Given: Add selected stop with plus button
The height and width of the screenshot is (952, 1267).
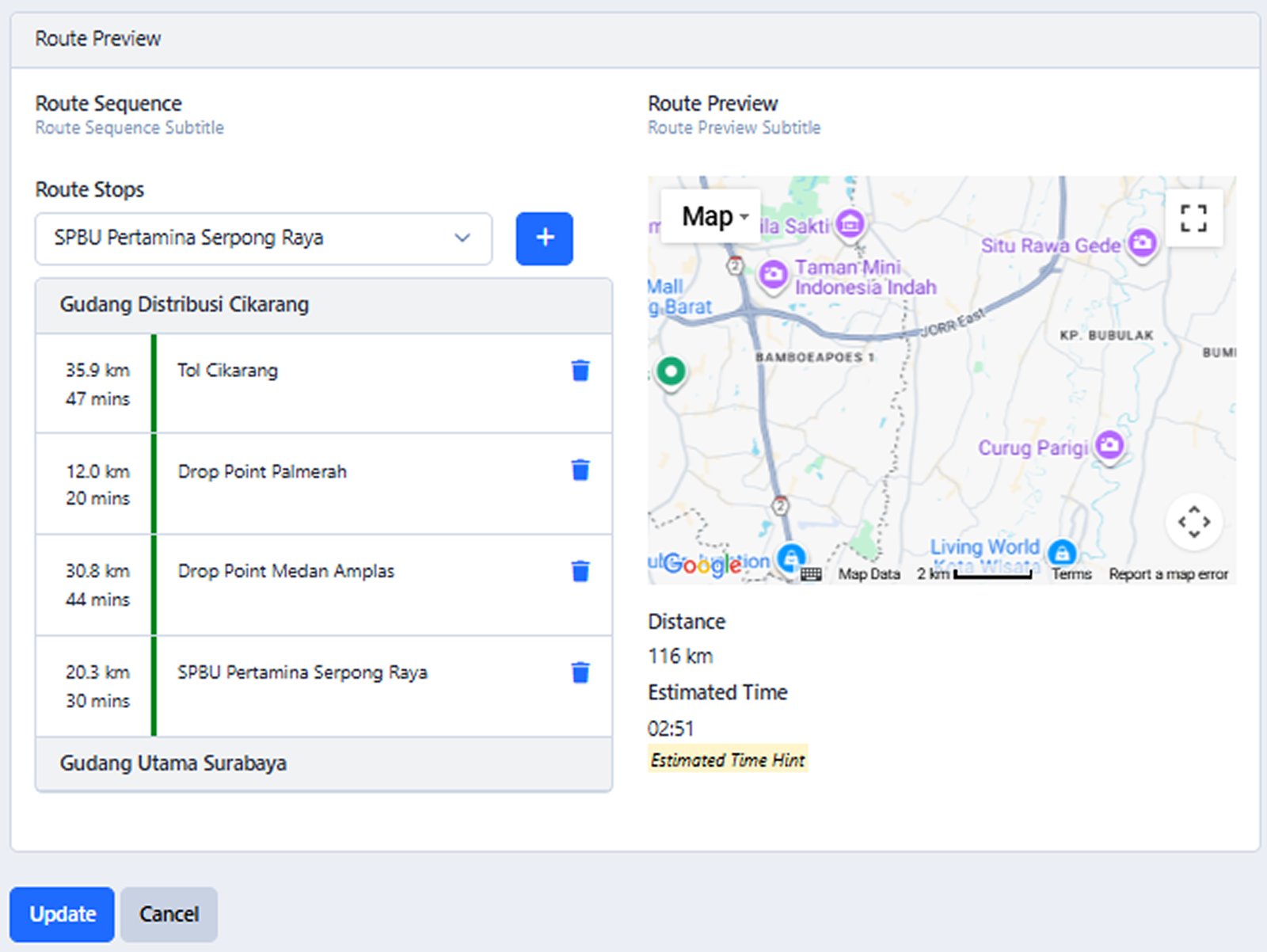Looking at the screenshot, I should coord(544,238).
